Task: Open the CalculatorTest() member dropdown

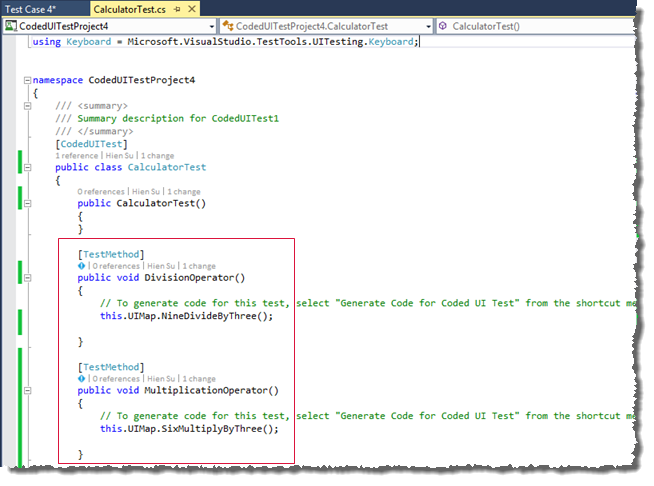Action: [536, 26]
